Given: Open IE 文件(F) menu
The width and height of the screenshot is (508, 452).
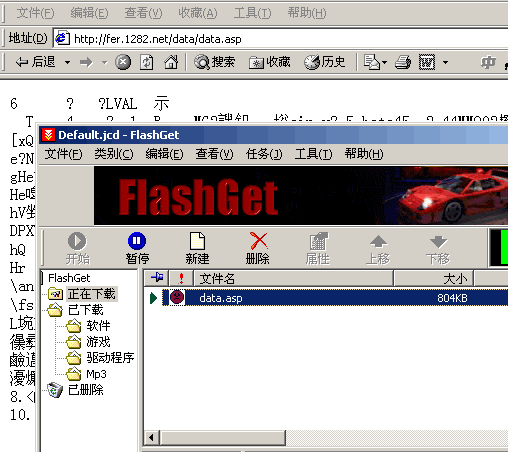Looking at the screenshot, I should click(x=35, y=13).
